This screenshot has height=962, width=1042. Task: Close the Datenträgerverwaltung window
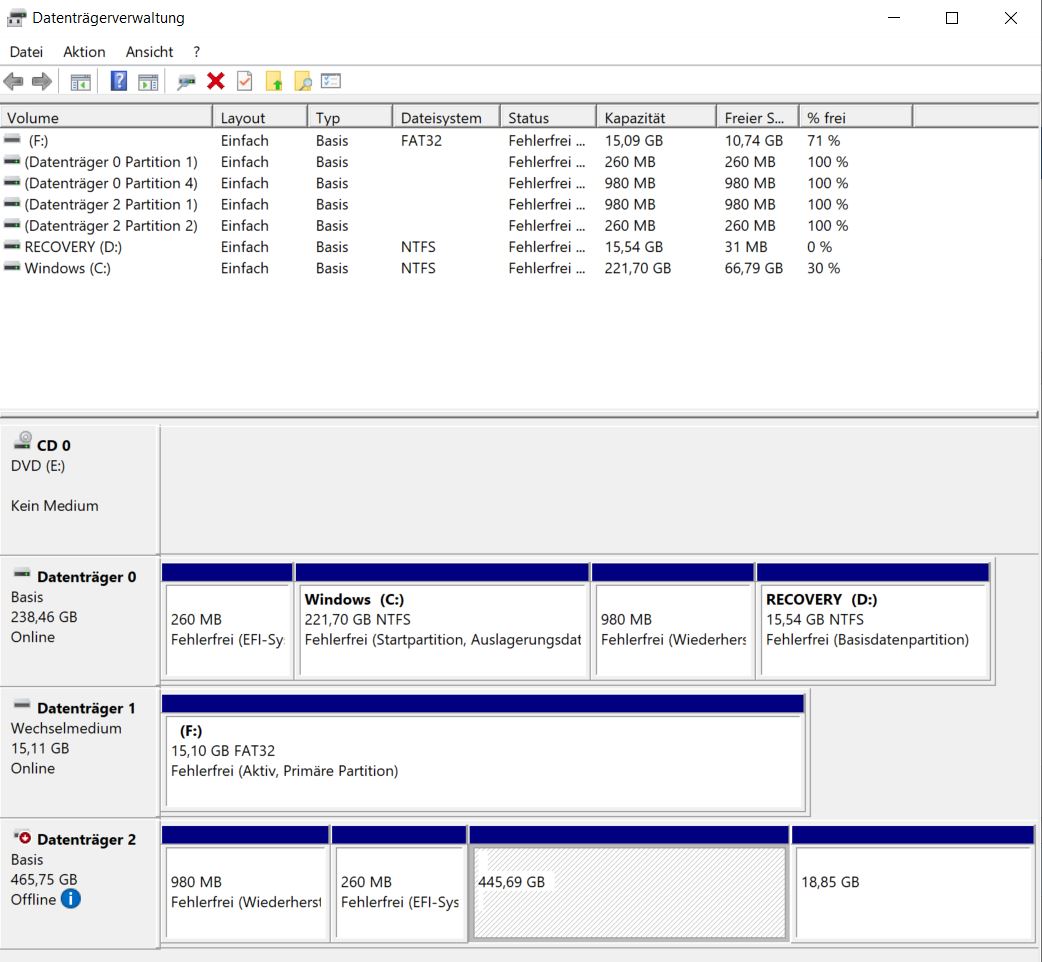[1010, 18]
